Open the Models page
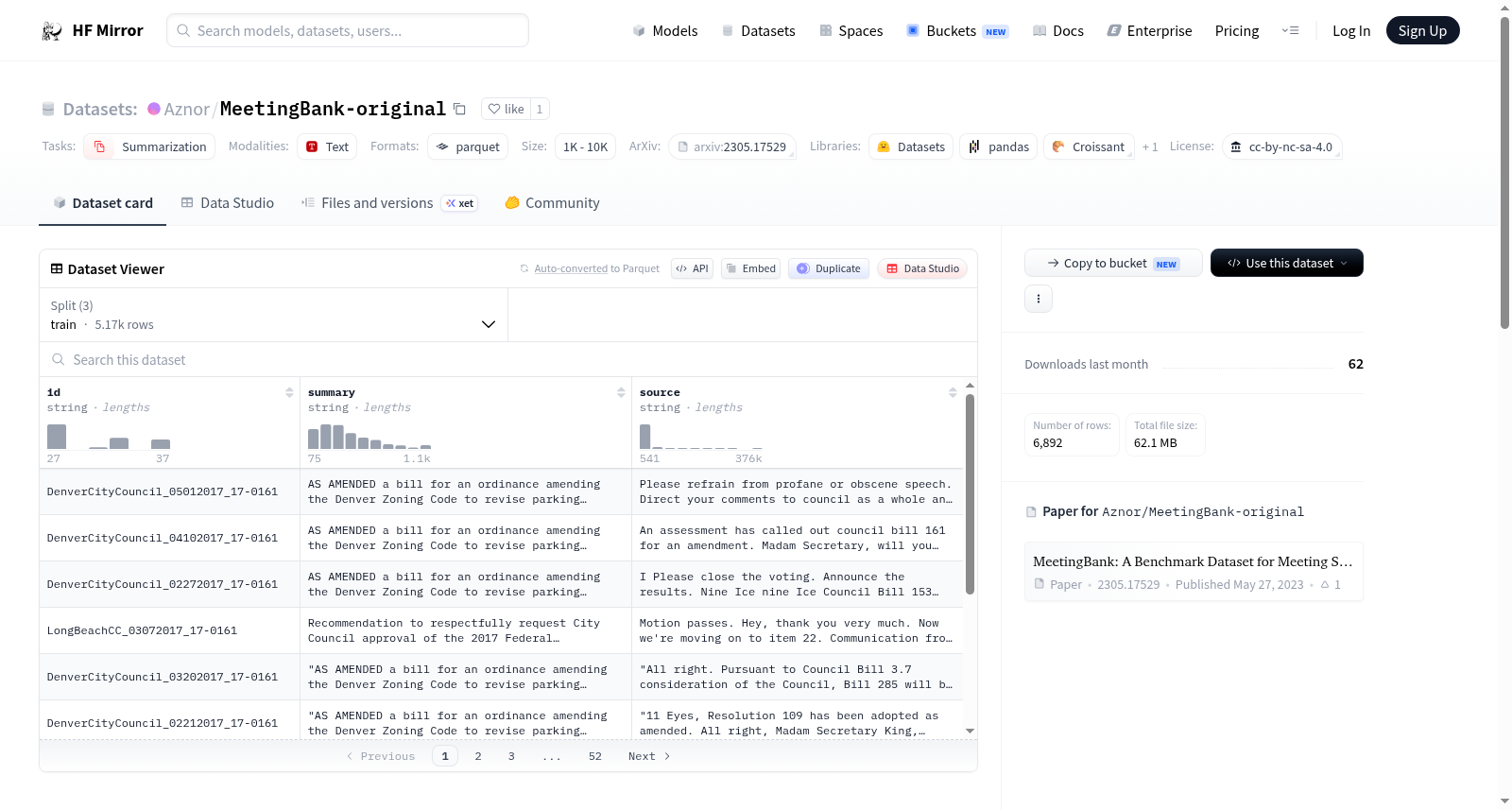The height and width of the screenshot is (810, 1512). [665, 30]
